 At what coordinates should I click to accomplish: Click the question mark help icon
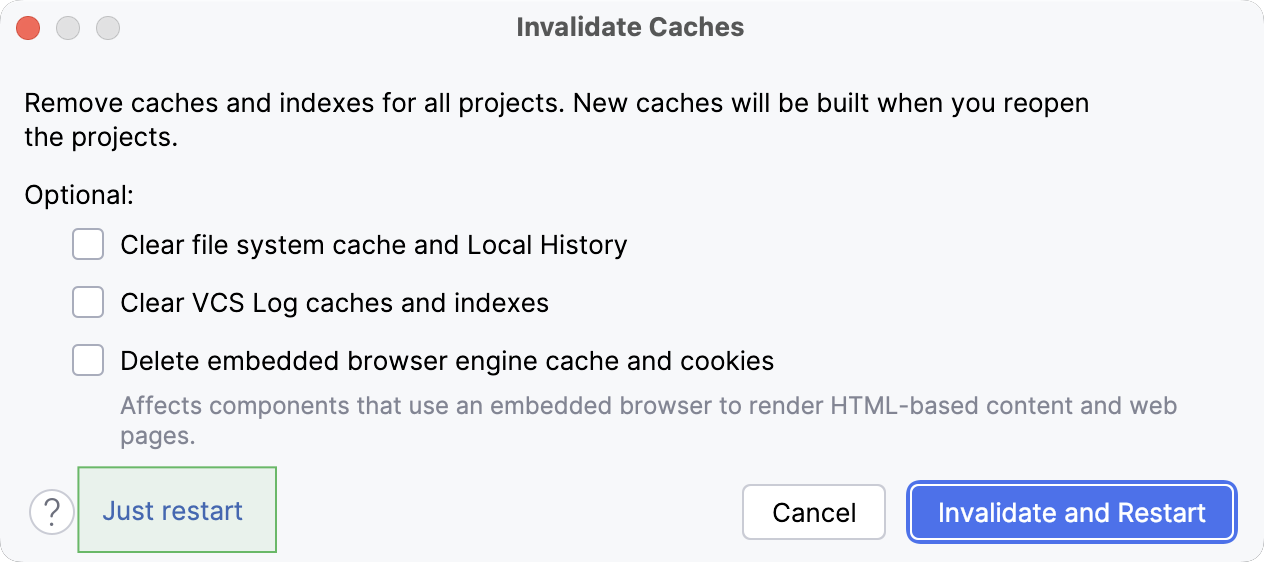[52, 512]
